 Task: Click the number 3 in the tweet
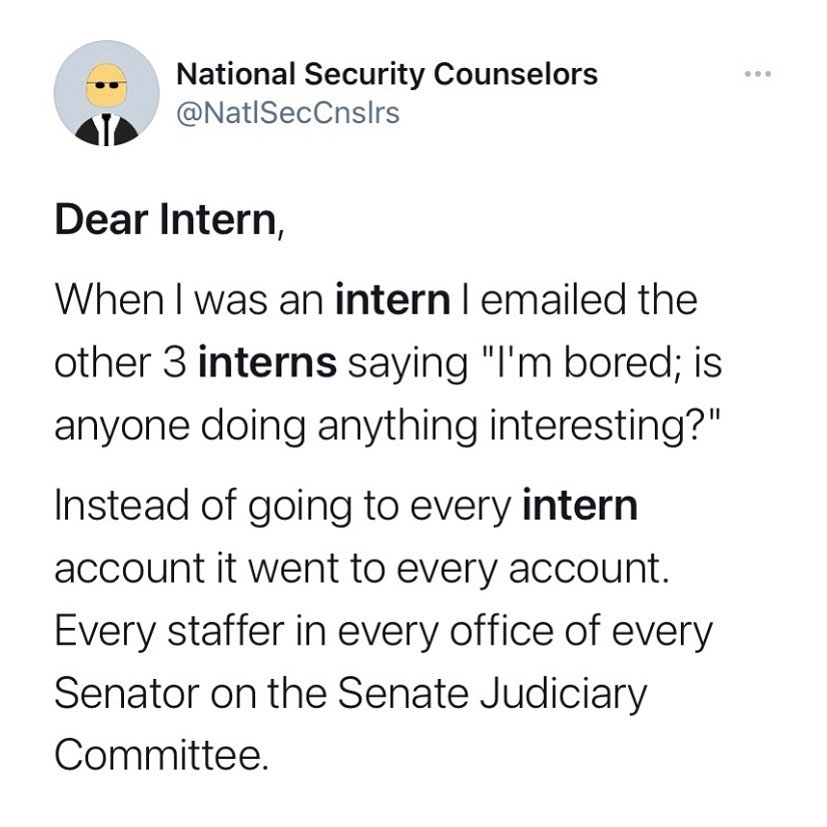click(174, 363)
